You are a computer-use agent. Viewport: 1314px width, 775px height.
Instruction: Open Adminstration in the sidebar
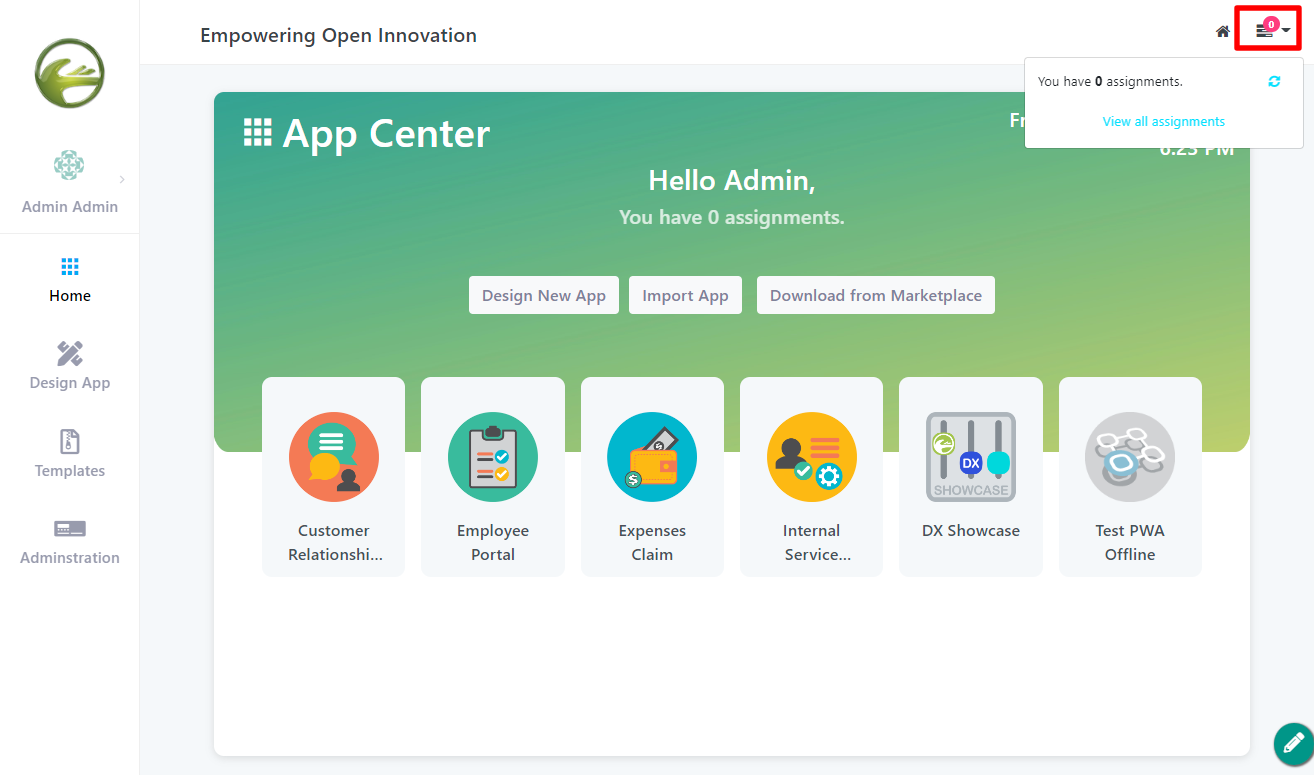pos(70,542)
